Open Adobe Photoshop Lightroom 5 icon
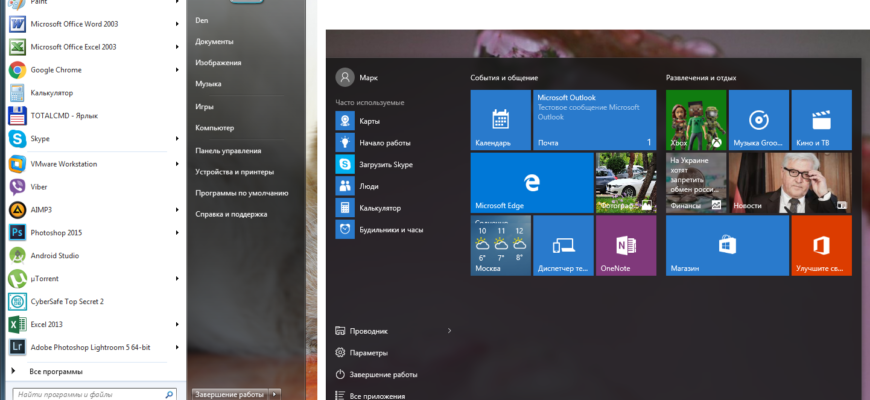Viewport: 870px width, 400px height. pyautogui.click(x=17, y=347)
